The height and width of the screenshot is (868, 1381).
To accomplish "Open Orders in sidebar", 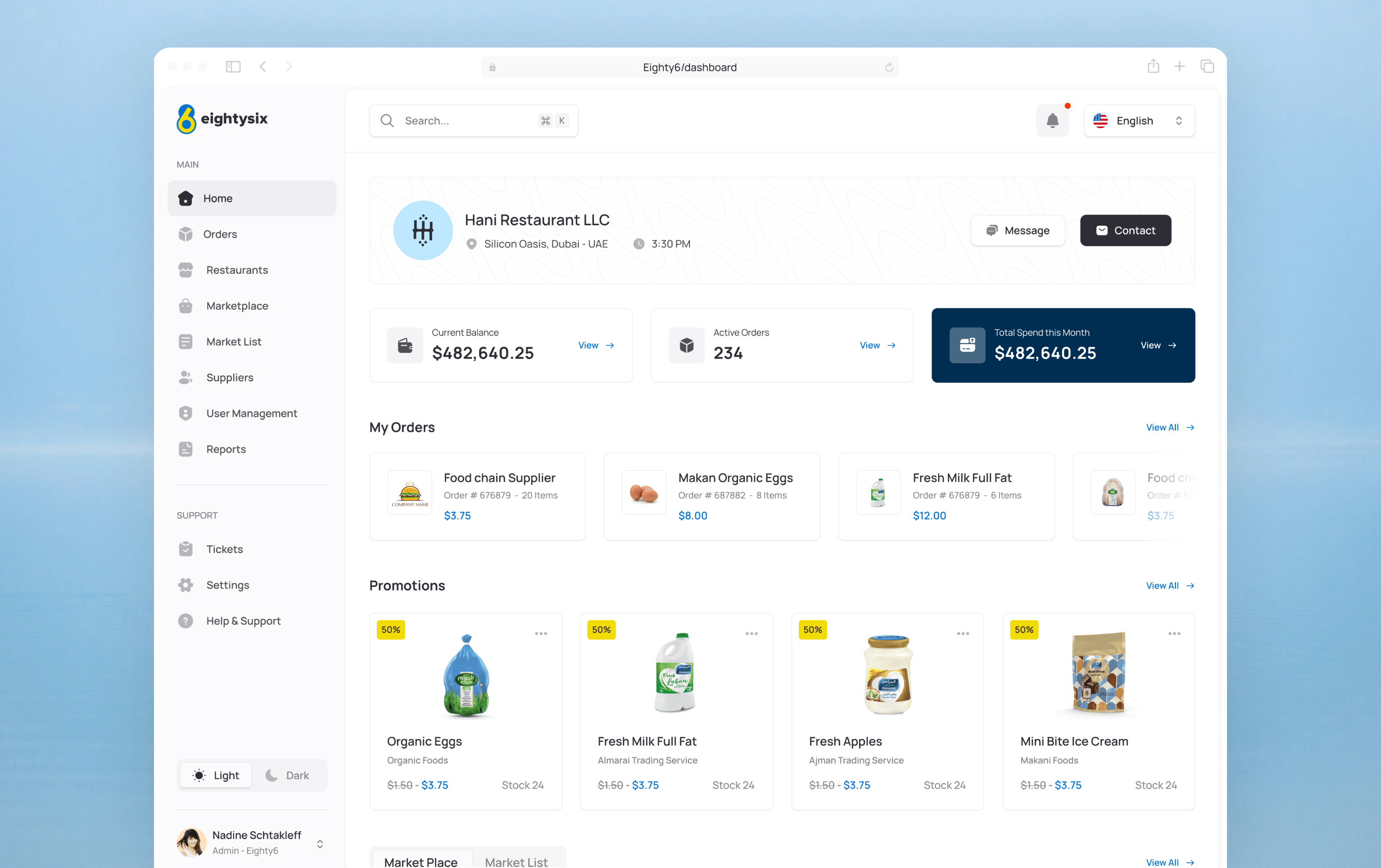I will pos(252,234).
